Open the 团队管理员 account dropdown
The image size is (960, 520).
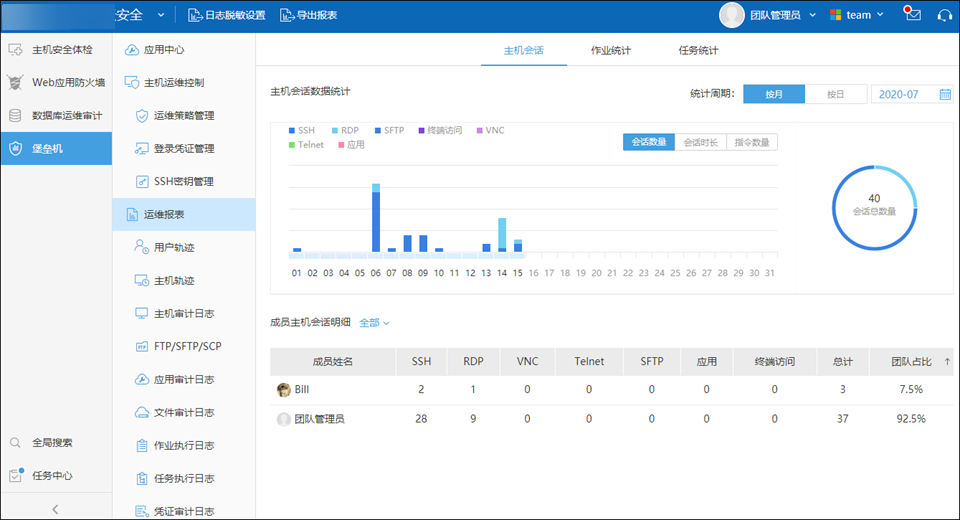(783, 15)
